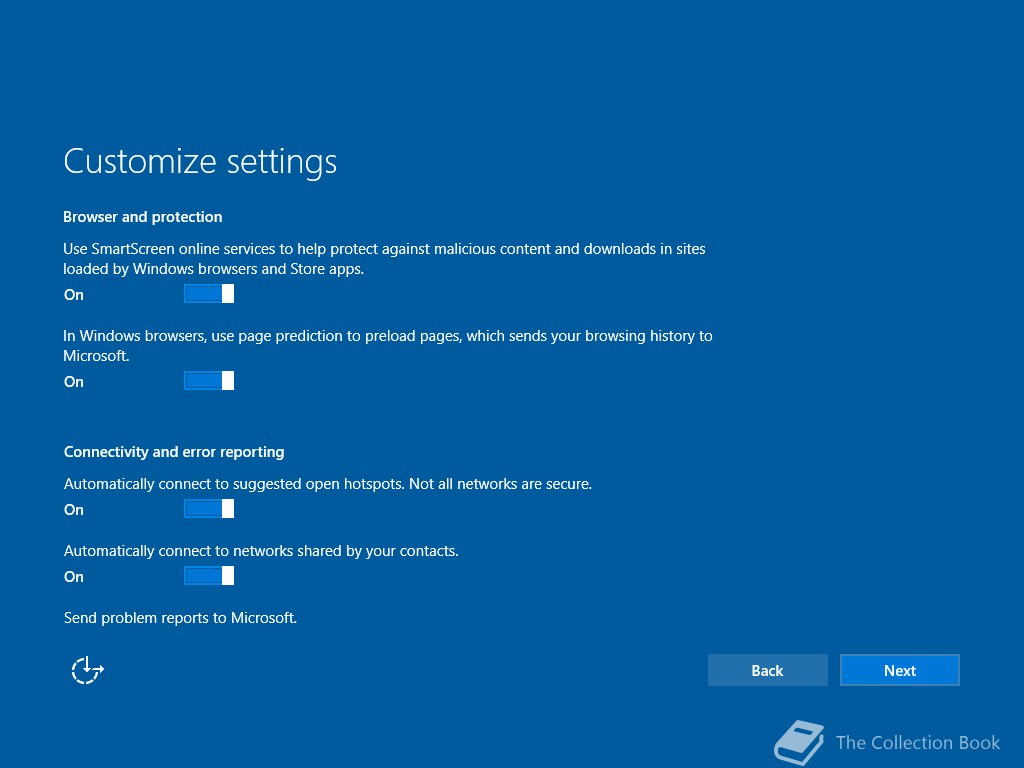This screenshot has width=1024, height=768.
Task: Click the Connectivity and error reporting heading
Action: (174, 452)
